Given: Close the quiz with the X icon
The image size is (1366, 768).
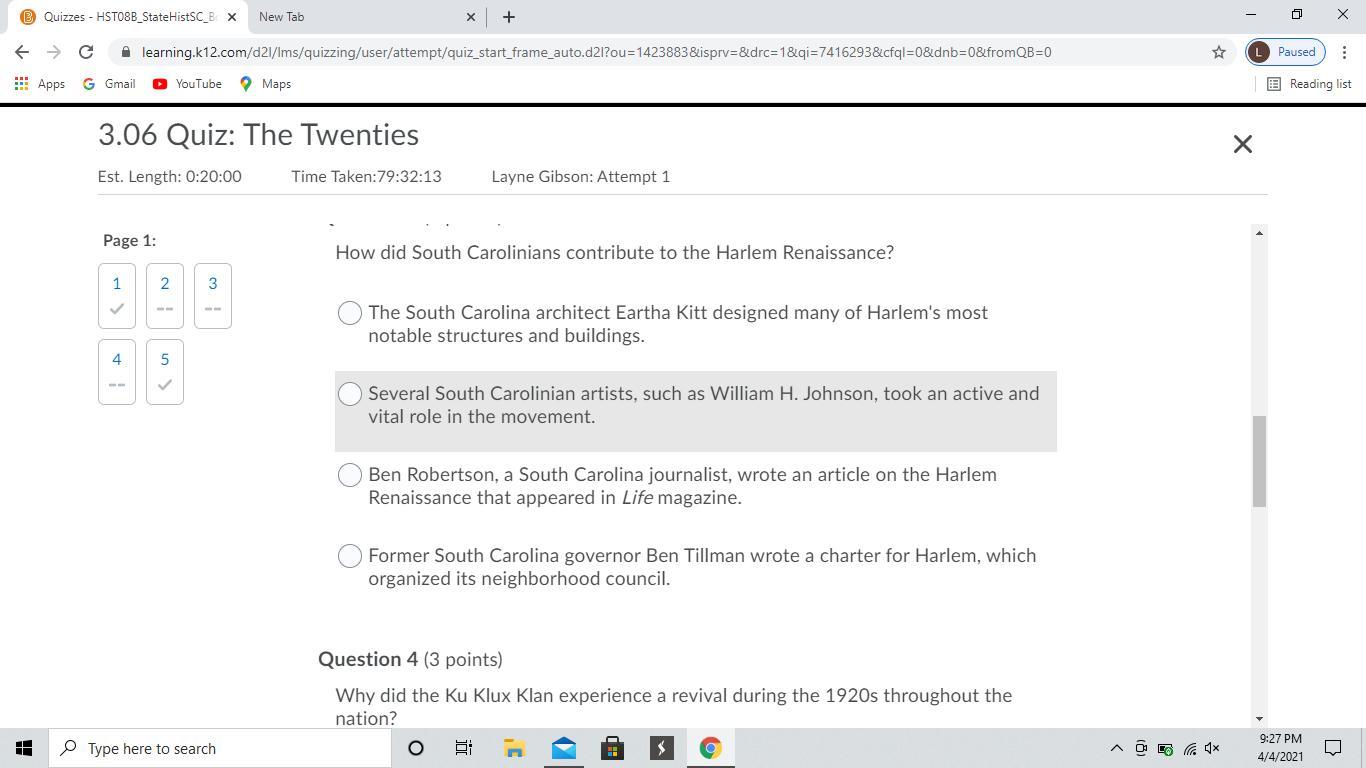Looking at the screenshot, I should pyautogui.click(x=1242, y=144).
